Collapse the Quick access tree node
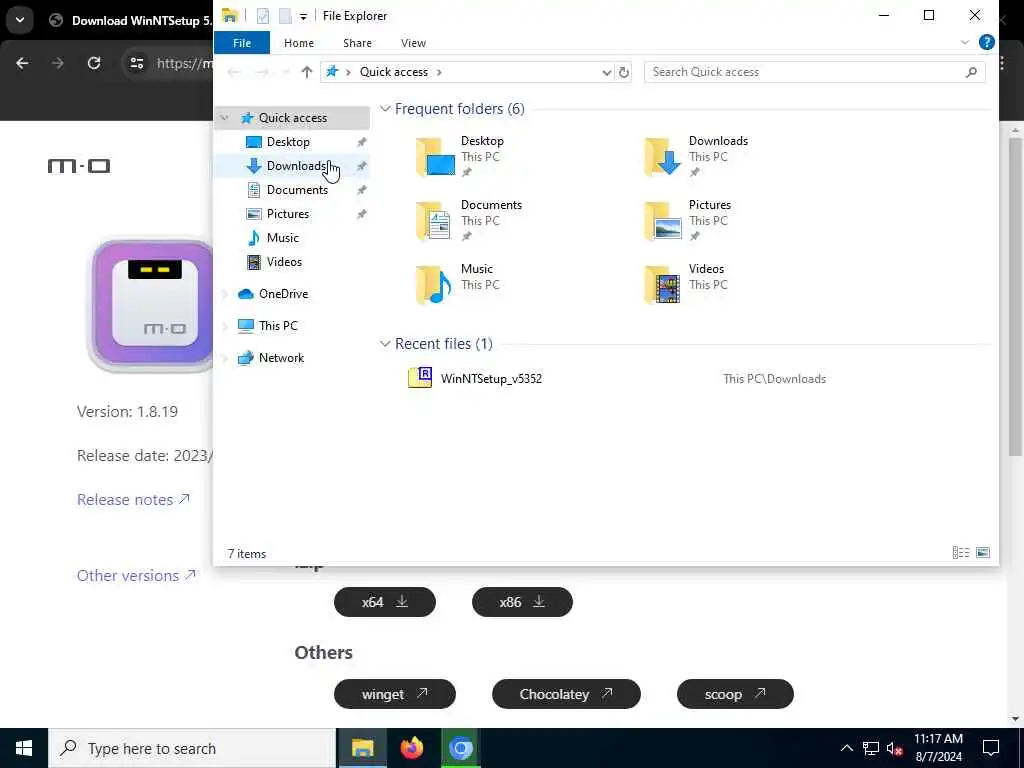The image size is (1024, 768). coord(225,118)
